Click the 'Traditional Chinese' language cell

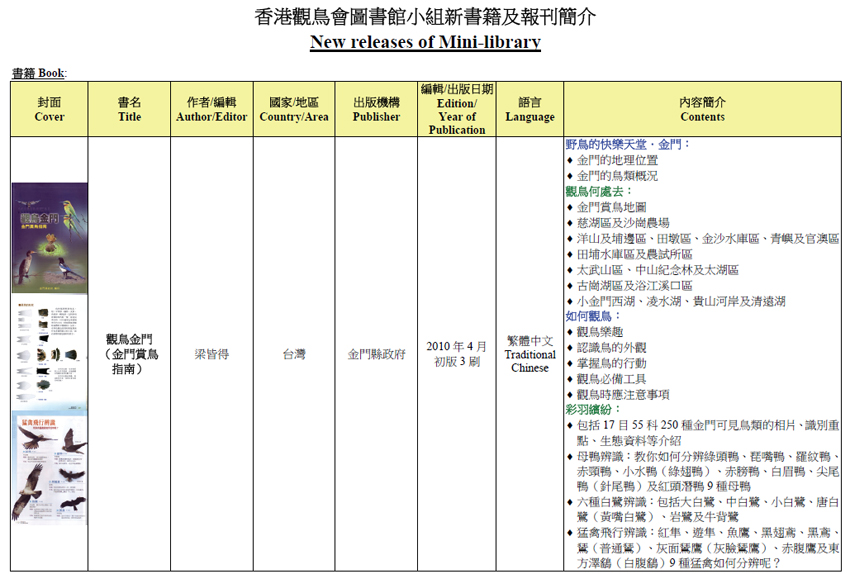coord(529,354)
